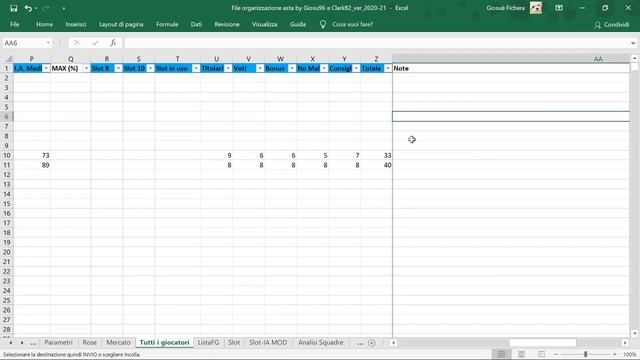The height and width of the screenshot is (360, 640).
Task: Click the cancel X icon in formula bar
Action: [x=77, y=43]
